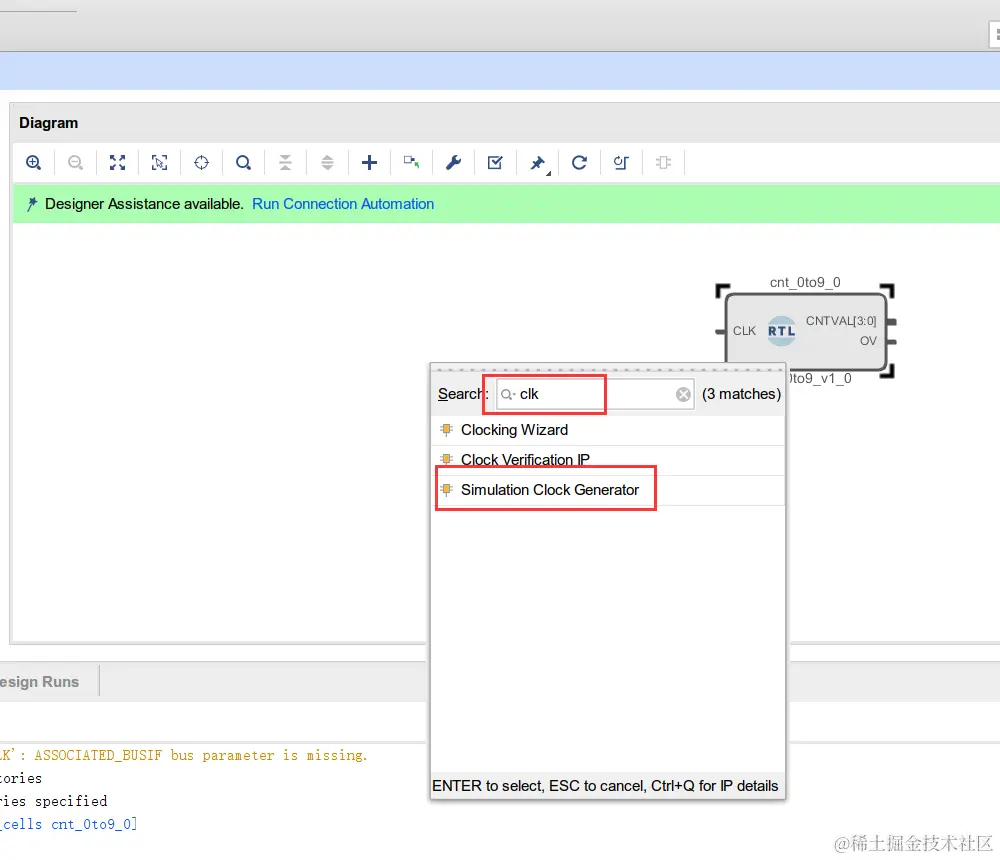Select Clock Verification IP entry
1000x860 pixels.
click(x=608, y=460)
